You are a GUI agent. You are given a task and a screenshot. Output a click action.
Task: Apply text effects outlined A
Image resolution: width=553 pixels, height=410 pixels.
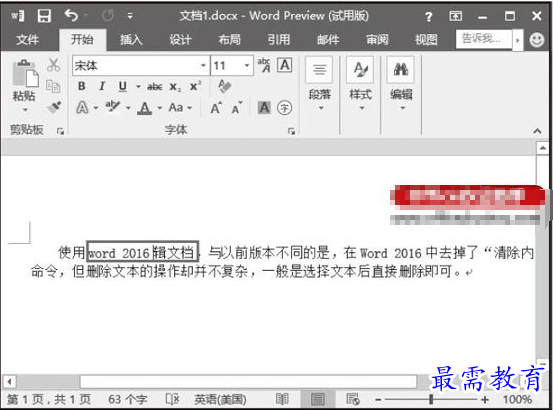[82, 108]
